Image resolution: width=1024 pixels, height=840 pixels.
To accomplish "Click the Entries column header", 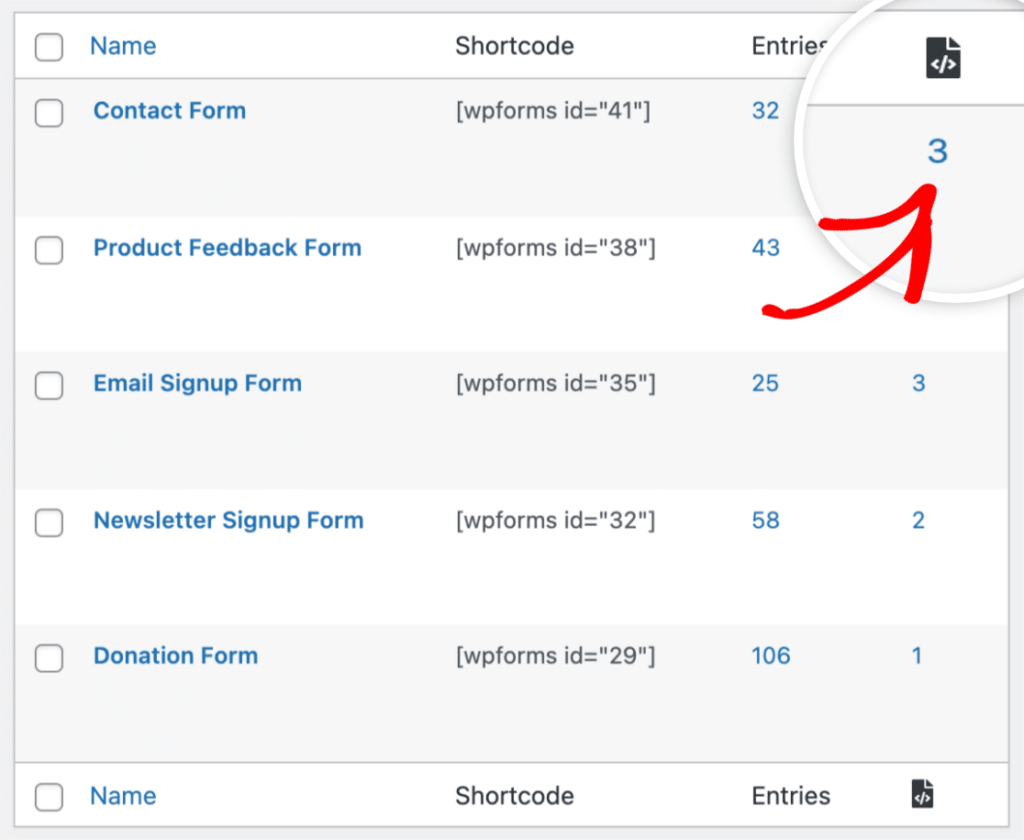I will click(791, 46).
